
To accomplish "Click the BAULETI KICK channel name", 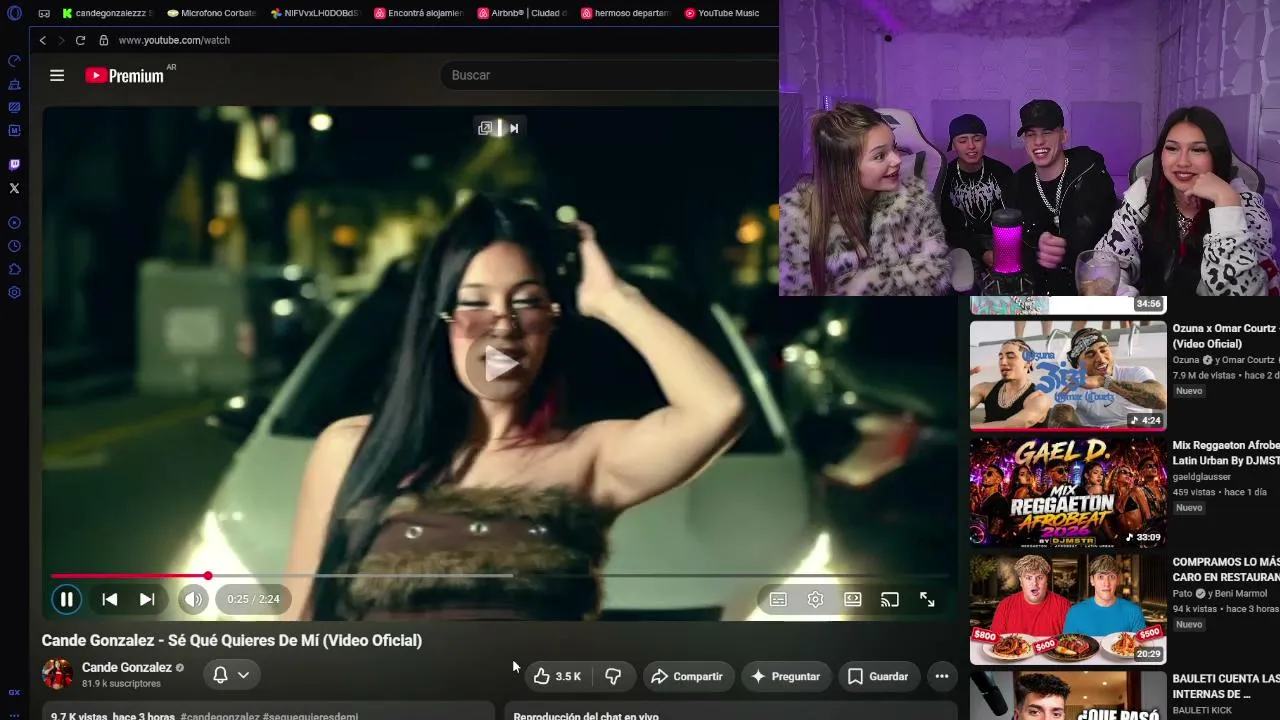I will (1202, 710).
